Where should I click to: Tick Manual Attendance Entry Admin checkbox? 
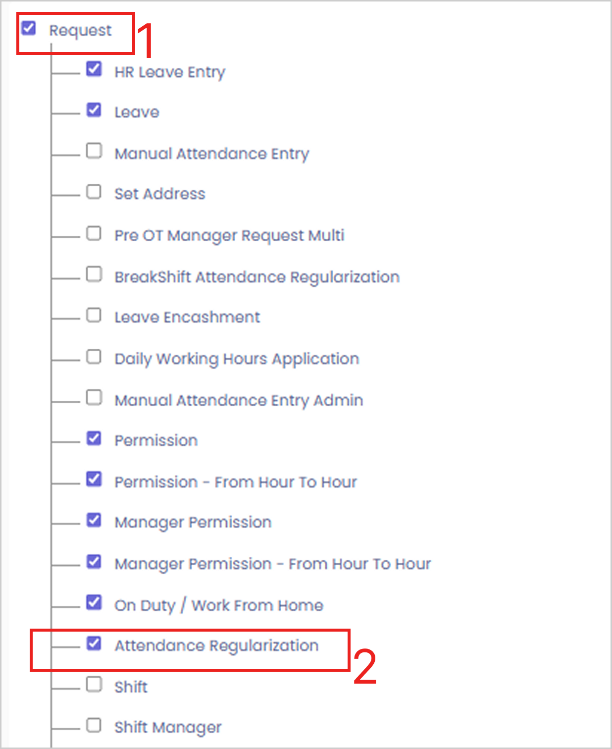pos(94,398)
